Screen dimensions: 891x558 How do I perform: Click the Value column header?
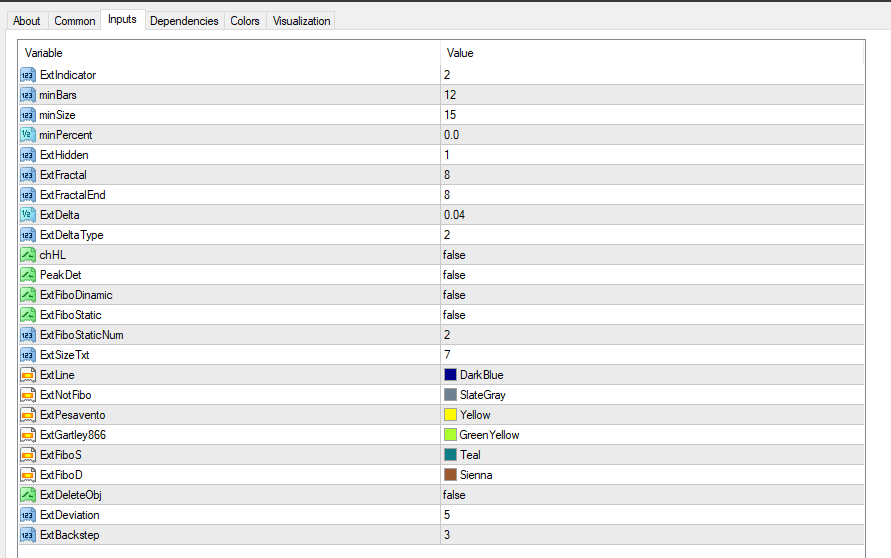click(460, 53)
